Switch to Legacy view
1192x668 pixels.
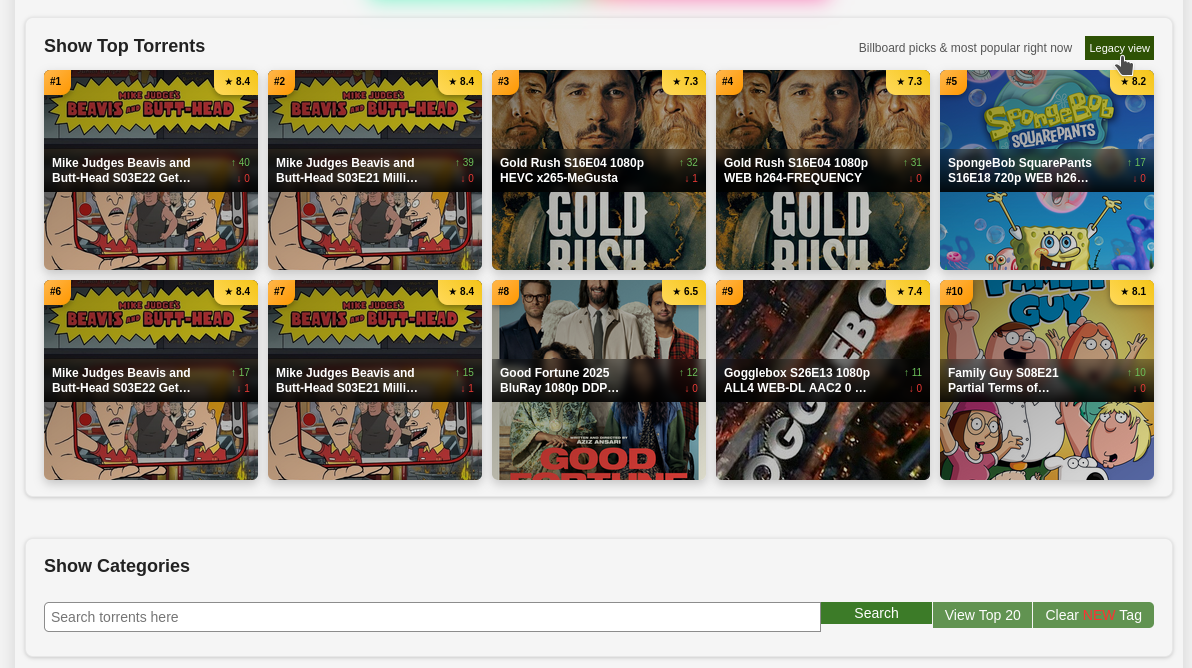[1119, 48]
